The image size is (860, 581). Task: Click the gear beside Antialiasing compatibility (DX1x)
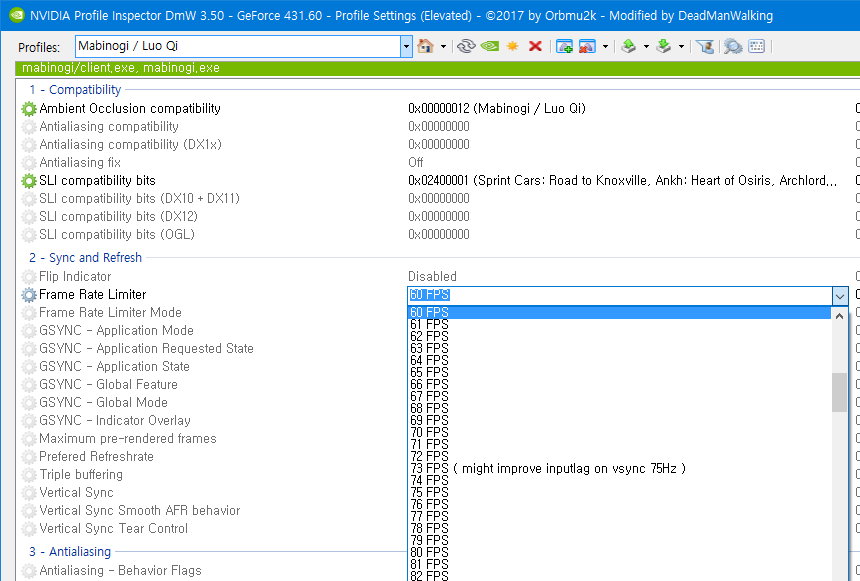click(x=29, y=145)
